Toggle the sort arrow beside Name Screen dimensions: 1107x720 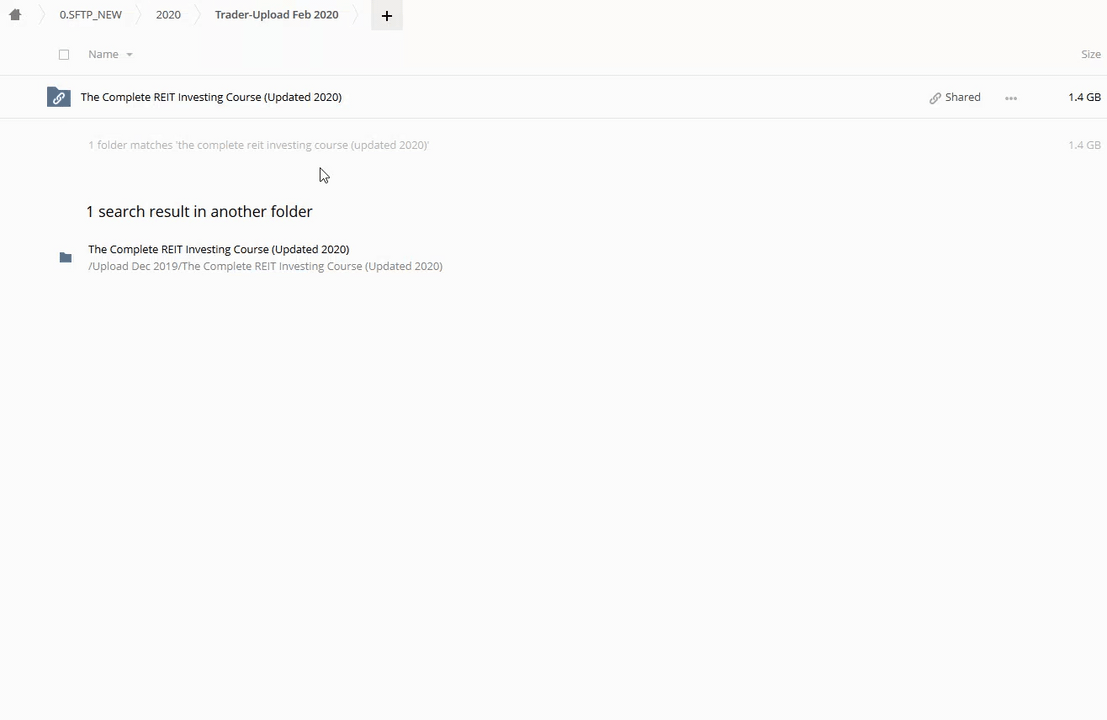click(x=129, y=55)
